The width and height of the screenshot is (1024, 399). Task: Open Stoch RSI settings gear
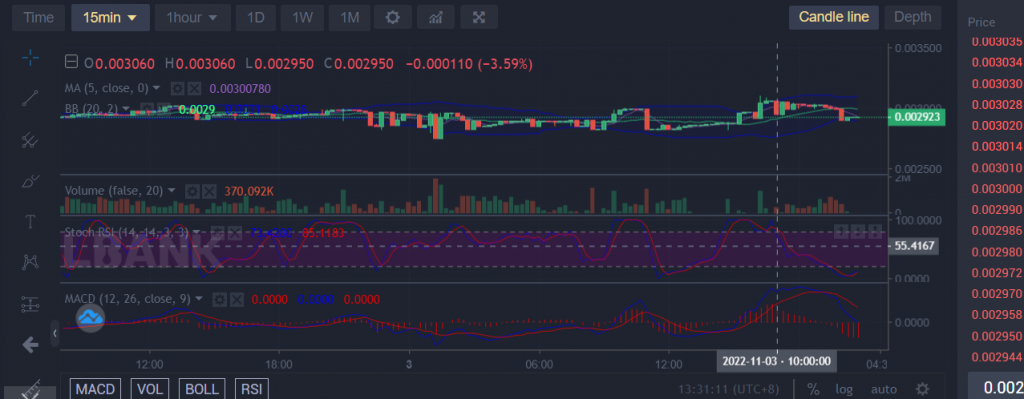point(218,232)
